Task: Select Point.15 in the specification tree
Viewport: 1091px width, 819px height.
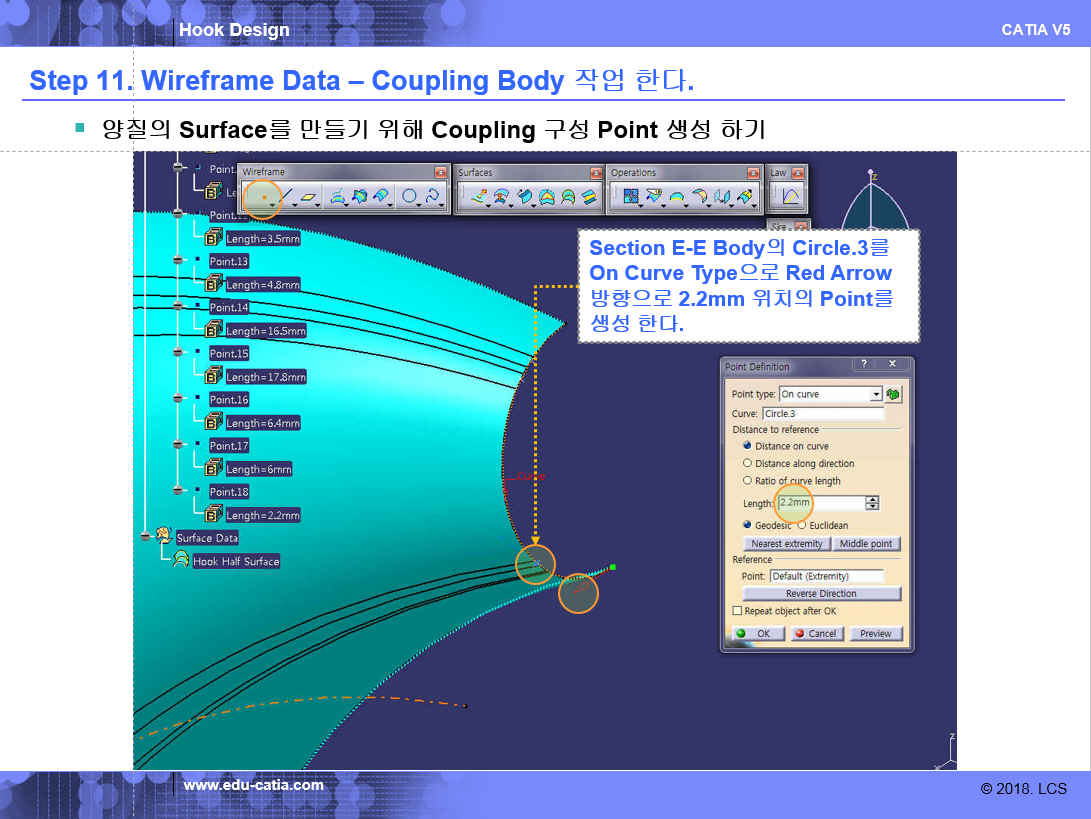Action: [229, 354]
